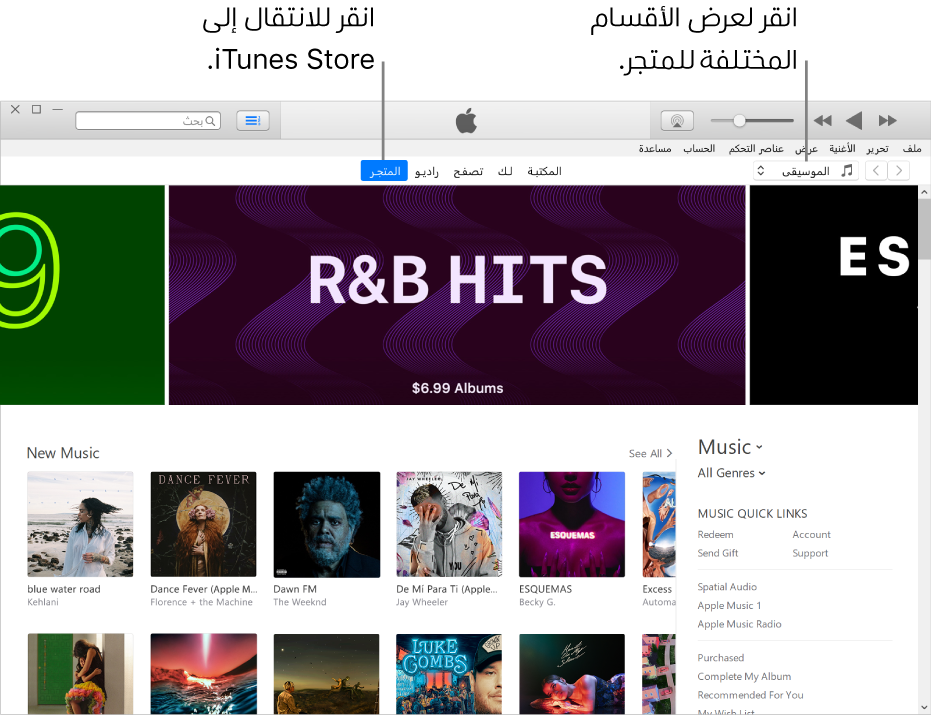Click the Purchased link in the sidebar
The height and width of the screenshot is (716, 931).
pyautogui.click(x=720, y=657)
